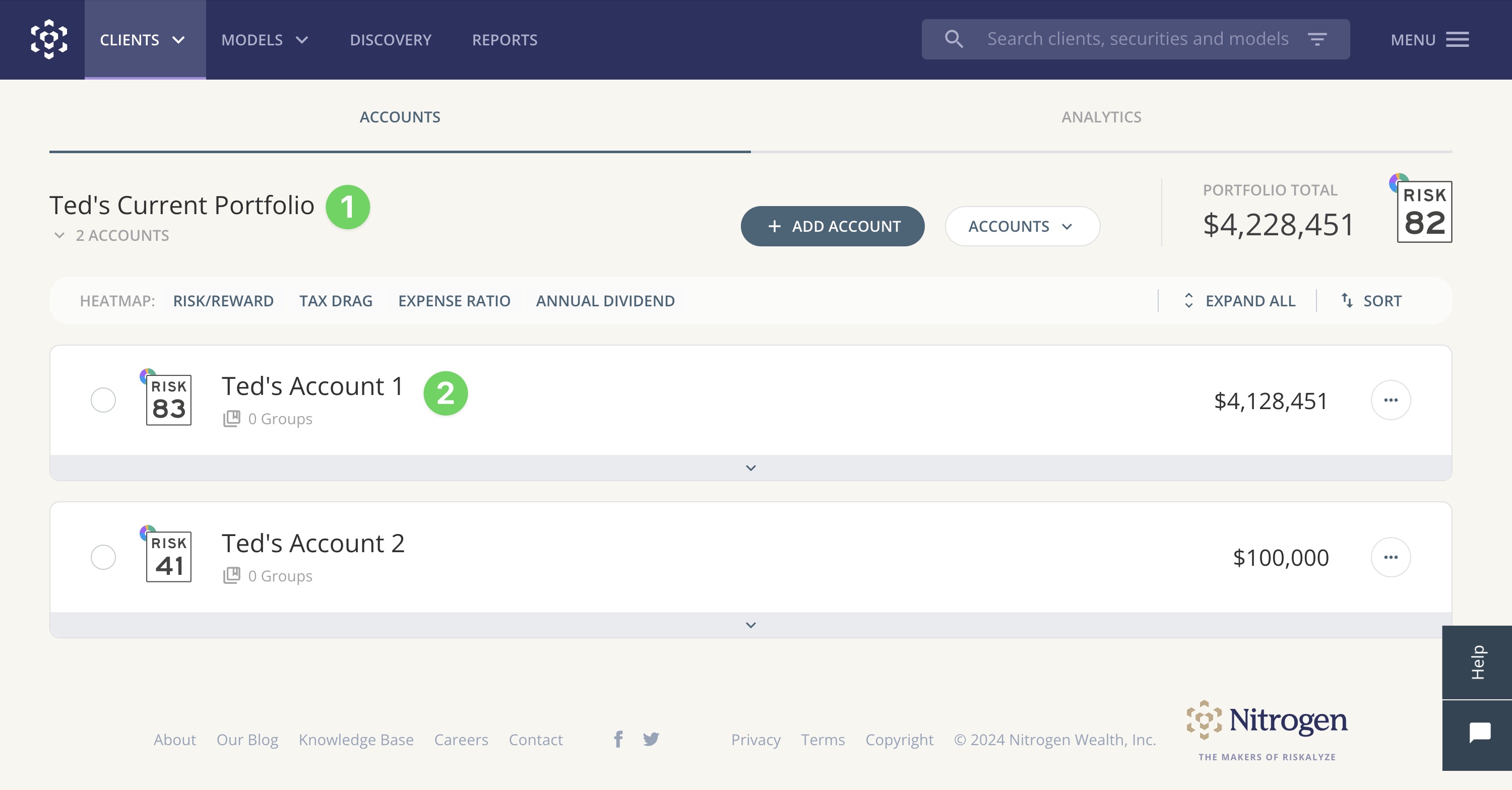The image size is (1512, 790).
Task: Select the radio button for Ted's Account 1
Action: [103, 400]
